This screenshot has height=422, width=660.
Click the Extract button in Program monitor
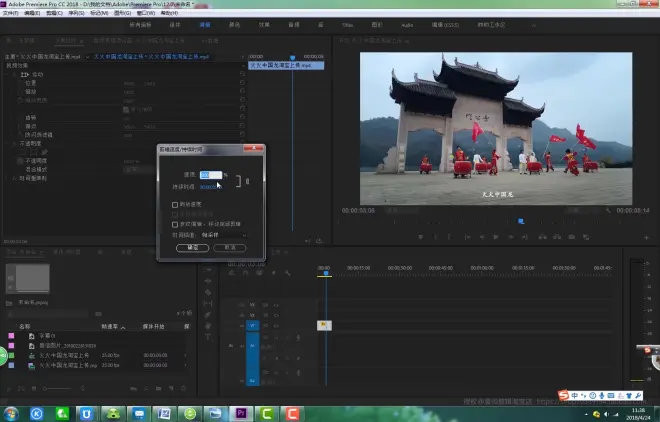pos(557,237)
